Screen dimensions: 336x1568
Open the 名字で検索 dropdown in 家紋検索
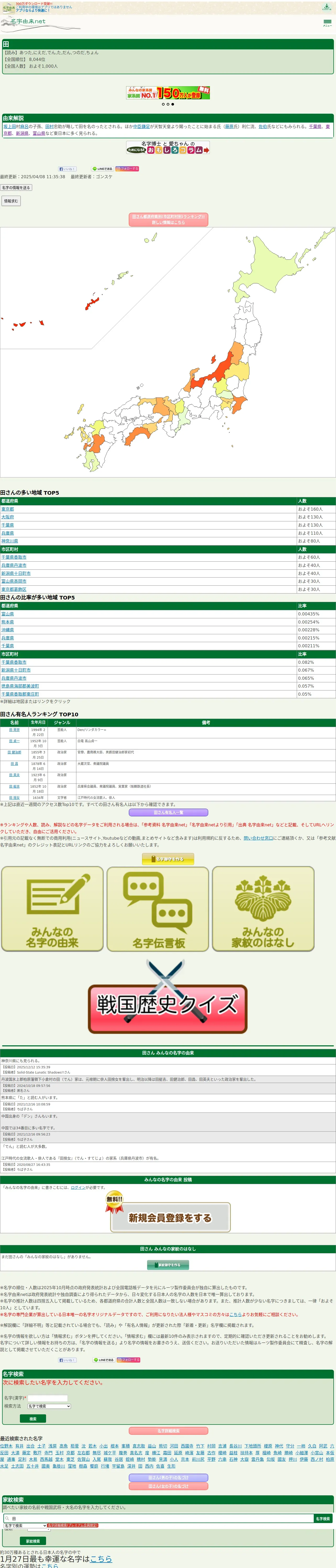25,1525
